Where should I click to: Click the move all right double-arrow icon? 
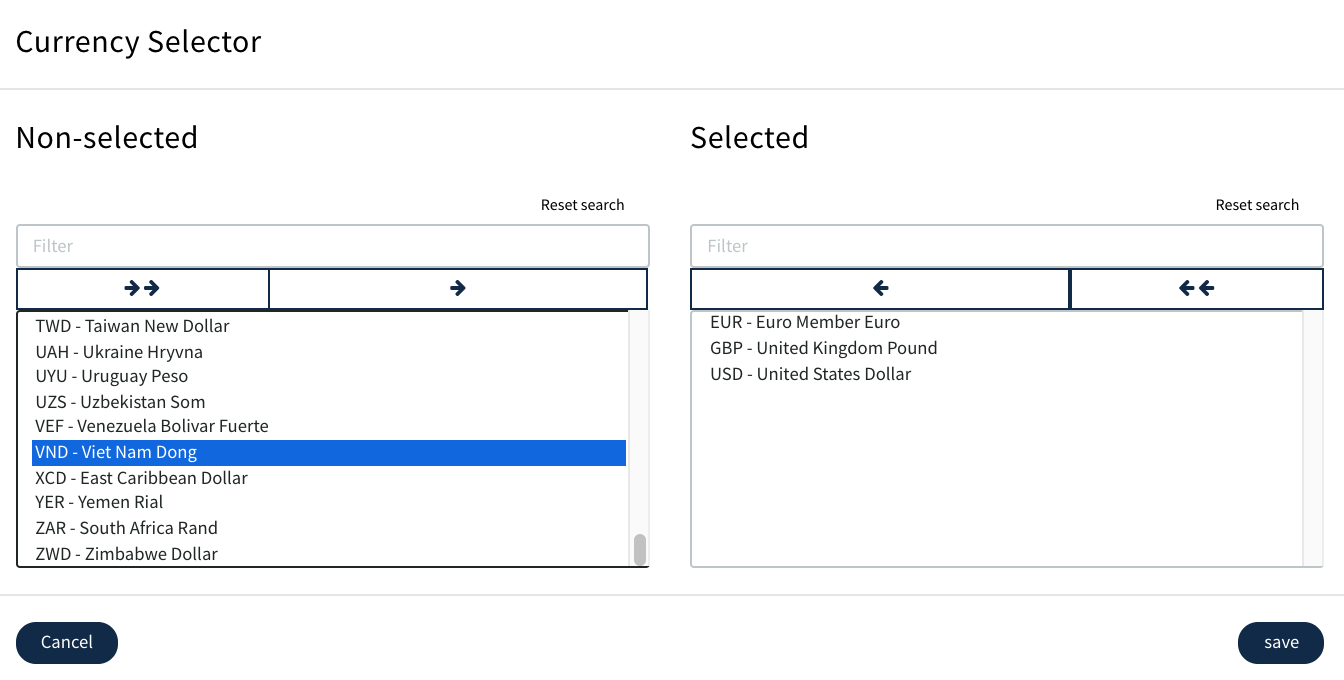pyautogui.click(x=142, y=288)
